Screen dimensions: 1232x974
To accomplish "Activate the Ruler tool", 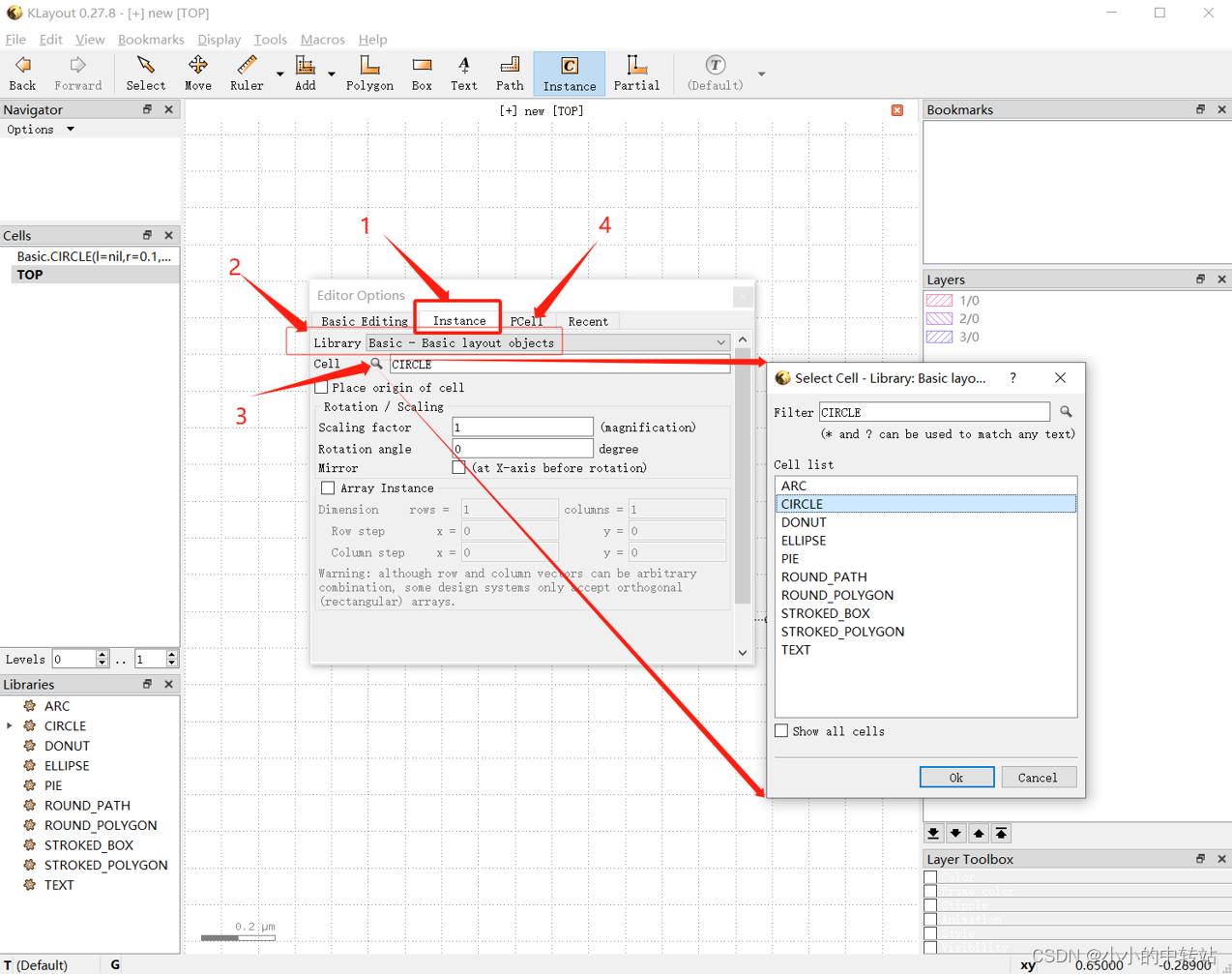I will coord(247,74).
